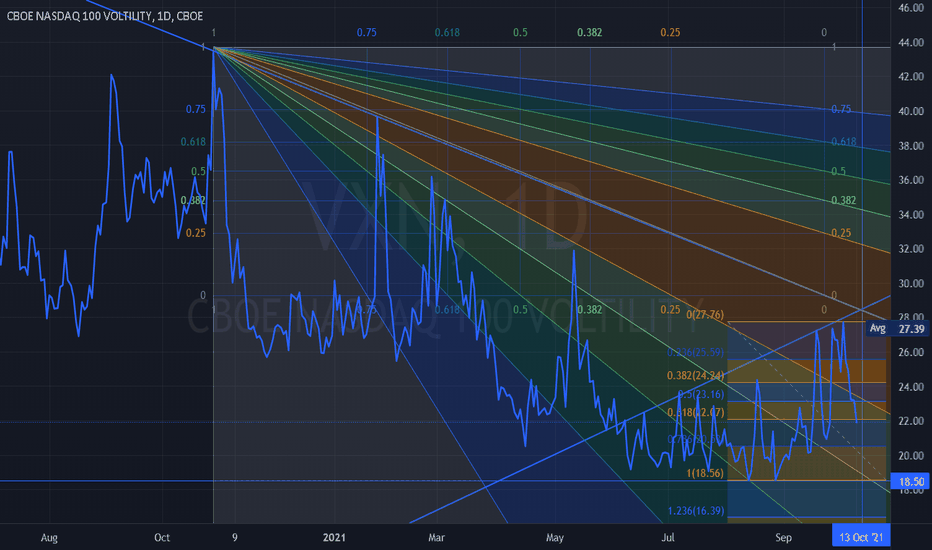Select 20.00 on the price scale
The width and height of the screenshot is (932, 550).
[x=911, y=456]
